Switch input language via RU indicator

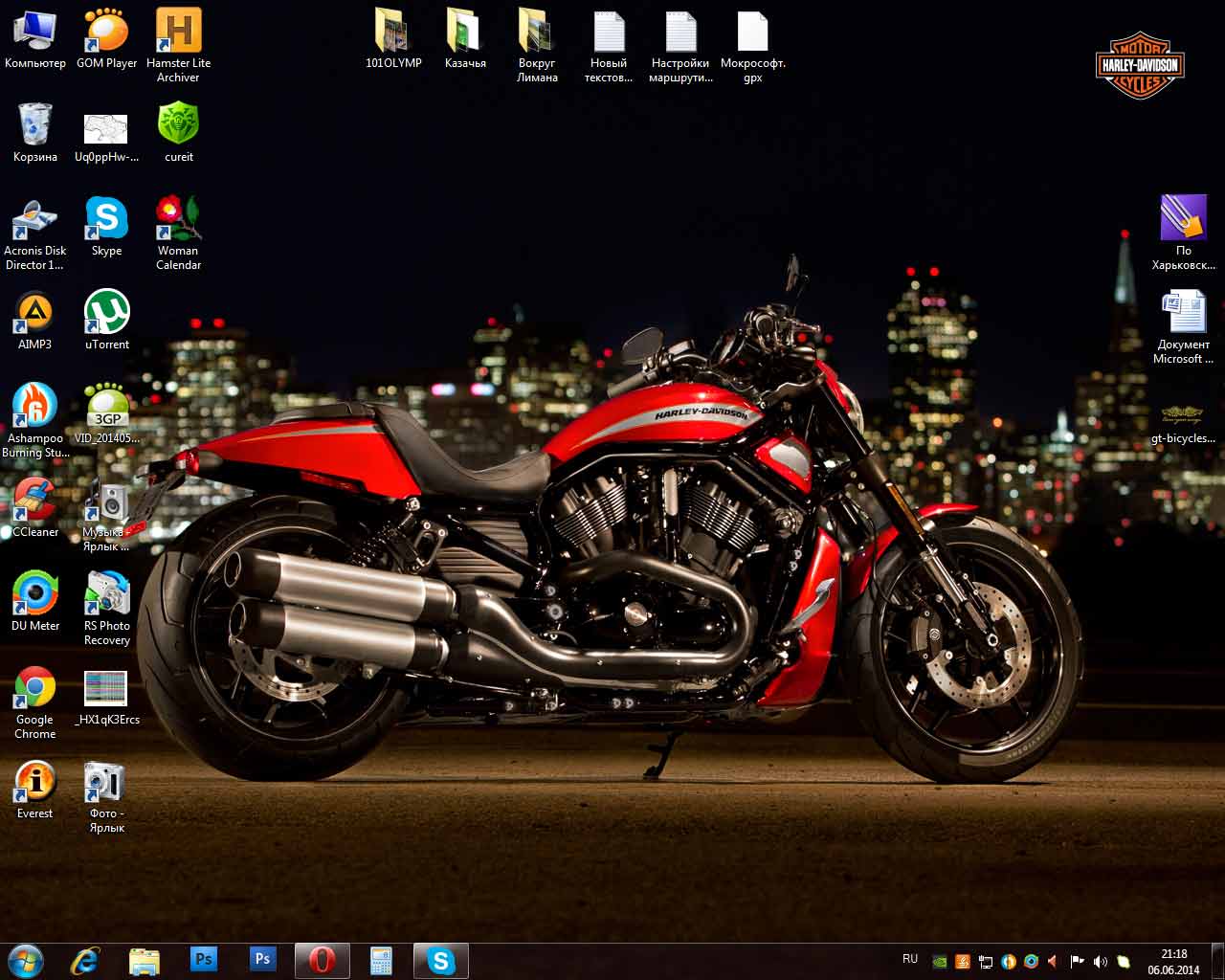pyautogui.click(x=910, y=959)
